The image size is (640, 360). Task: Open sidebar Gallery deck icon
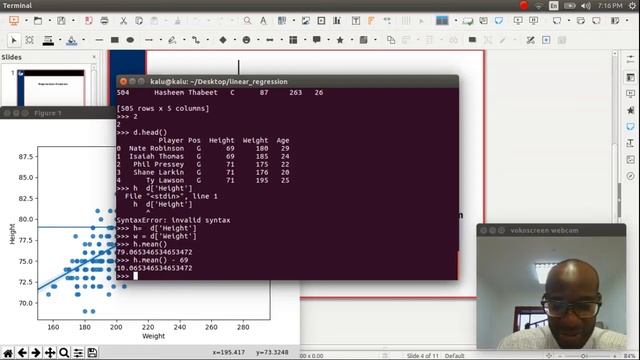pos(630,160)
